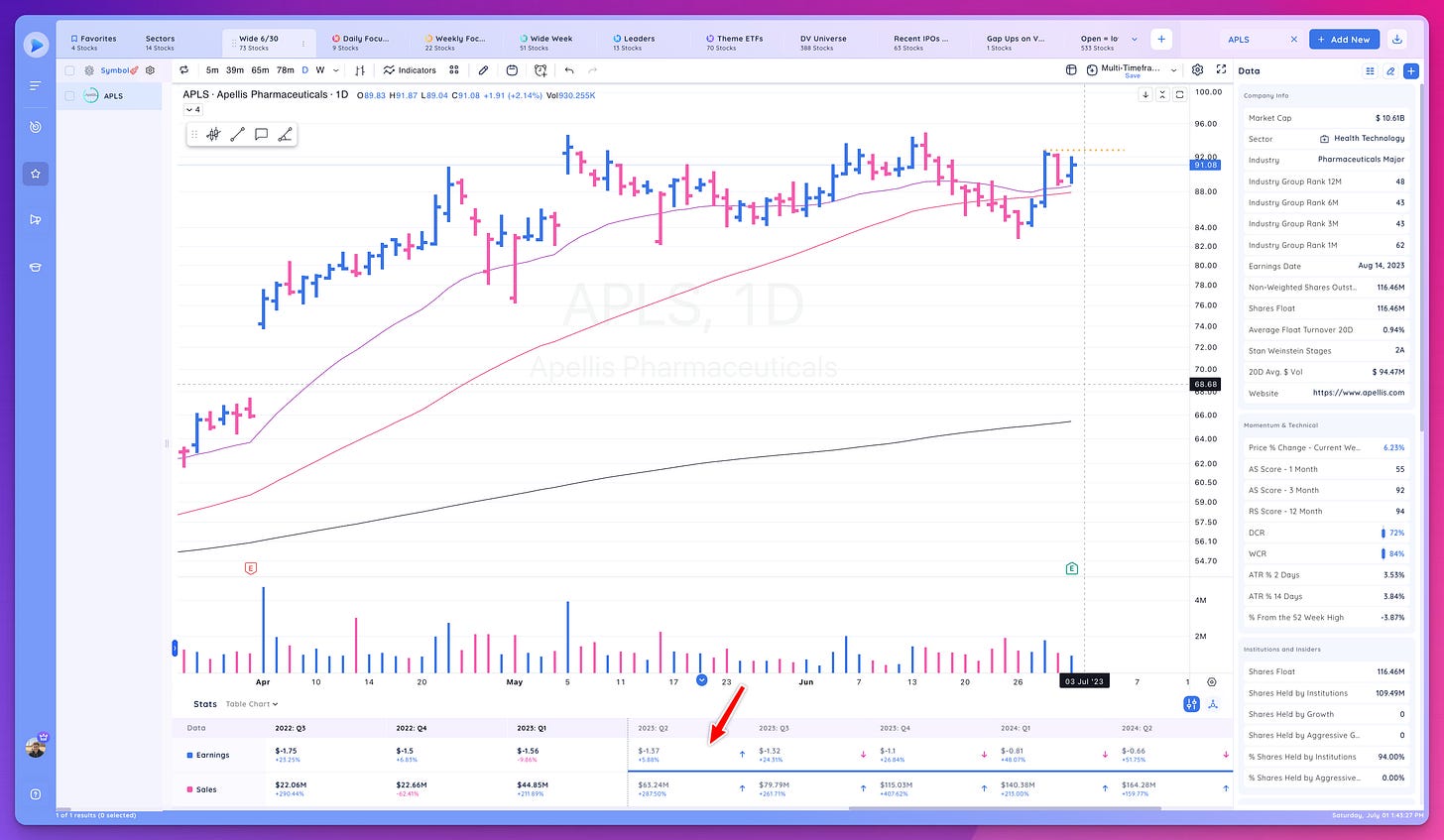Click the Add New button

click(x=1344, y=39)
